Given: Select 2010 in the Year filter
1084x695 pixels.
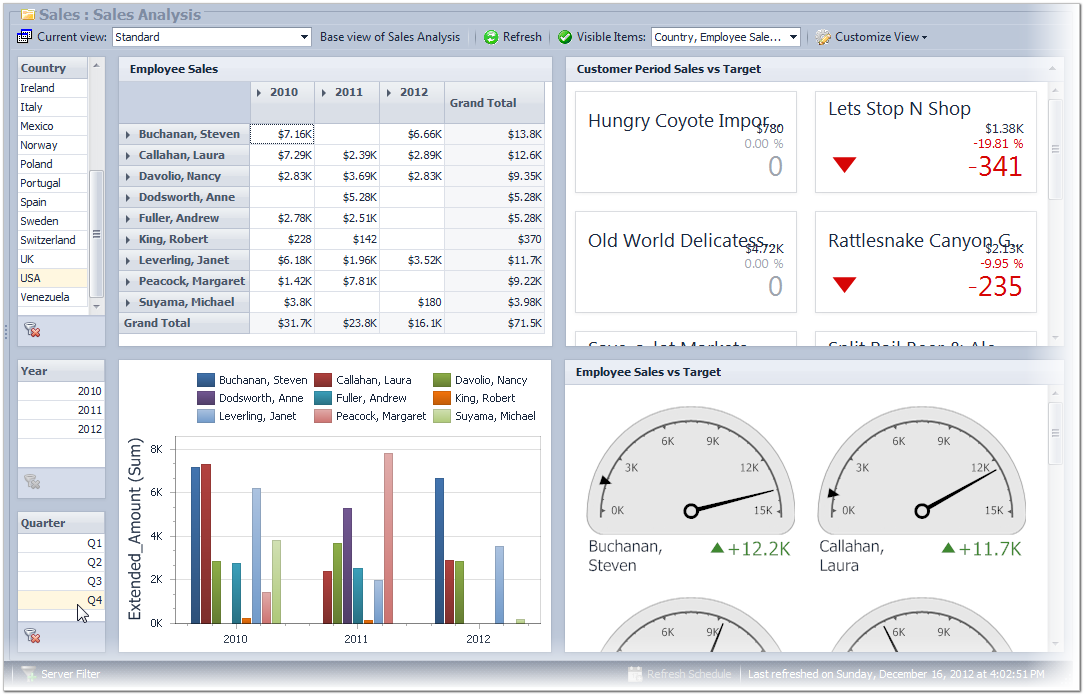Looking at the screenshot, I should 61,392.
